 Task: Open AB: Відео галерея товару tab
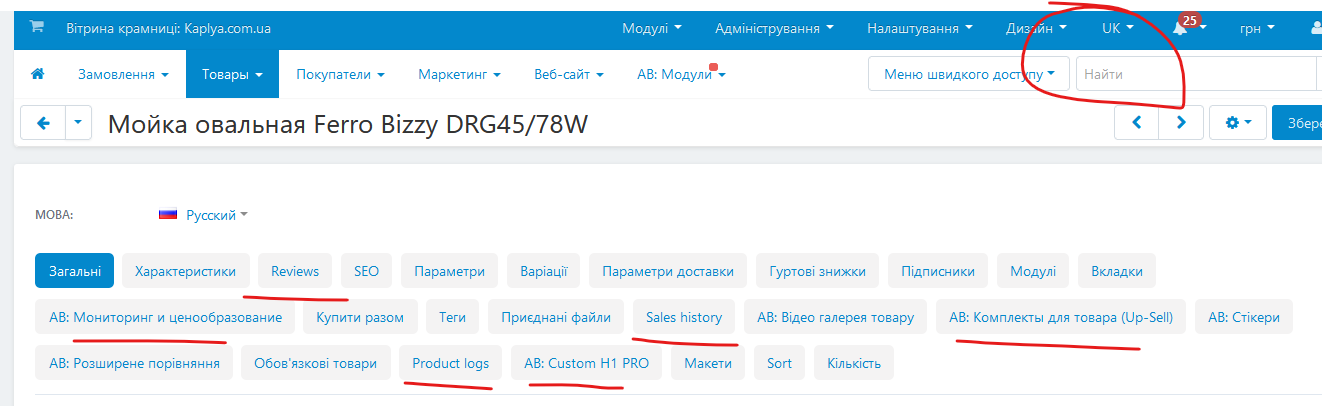coord(835,317)
